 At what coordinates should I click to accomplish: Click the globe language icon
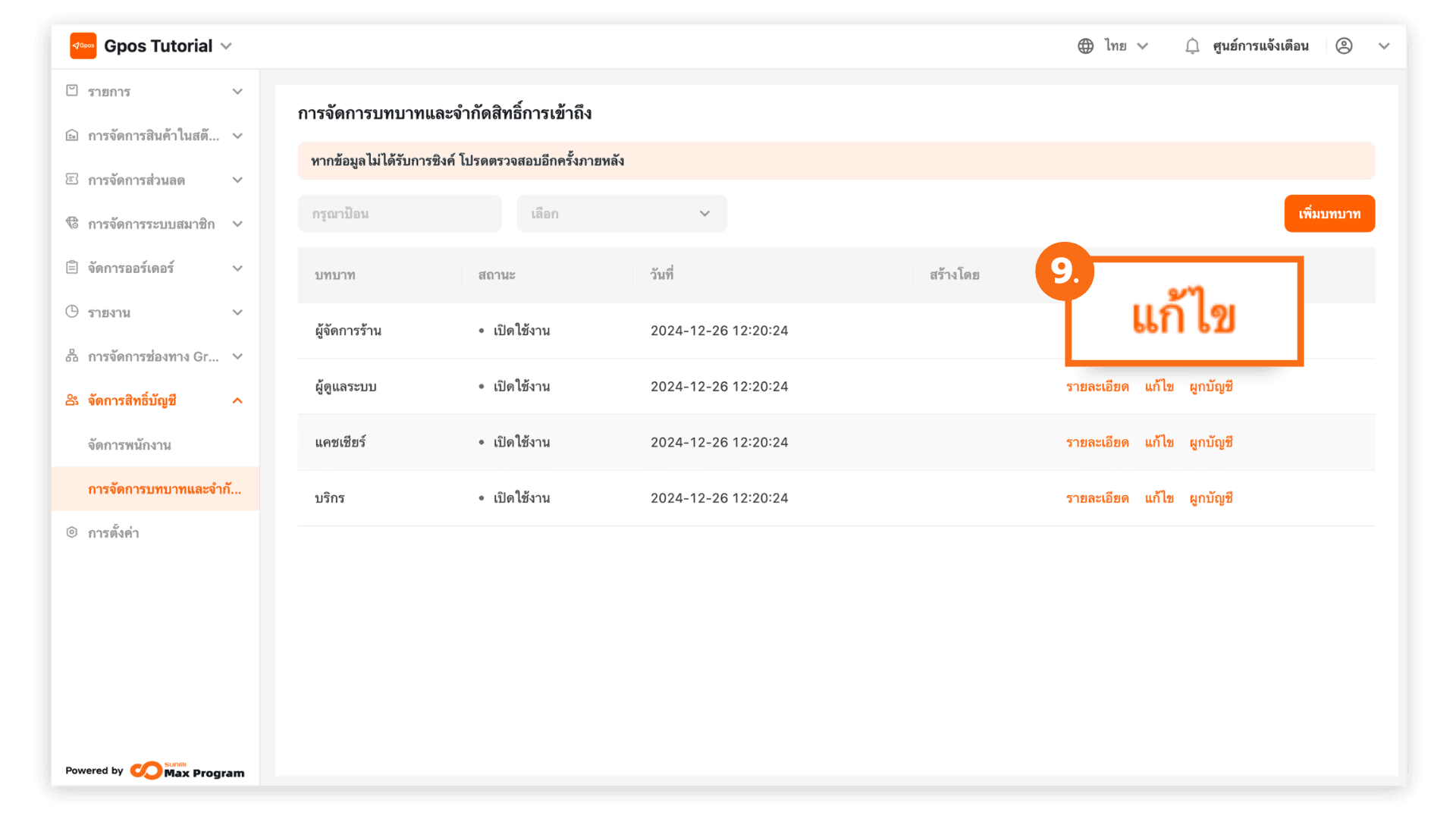click(1085, 46)
